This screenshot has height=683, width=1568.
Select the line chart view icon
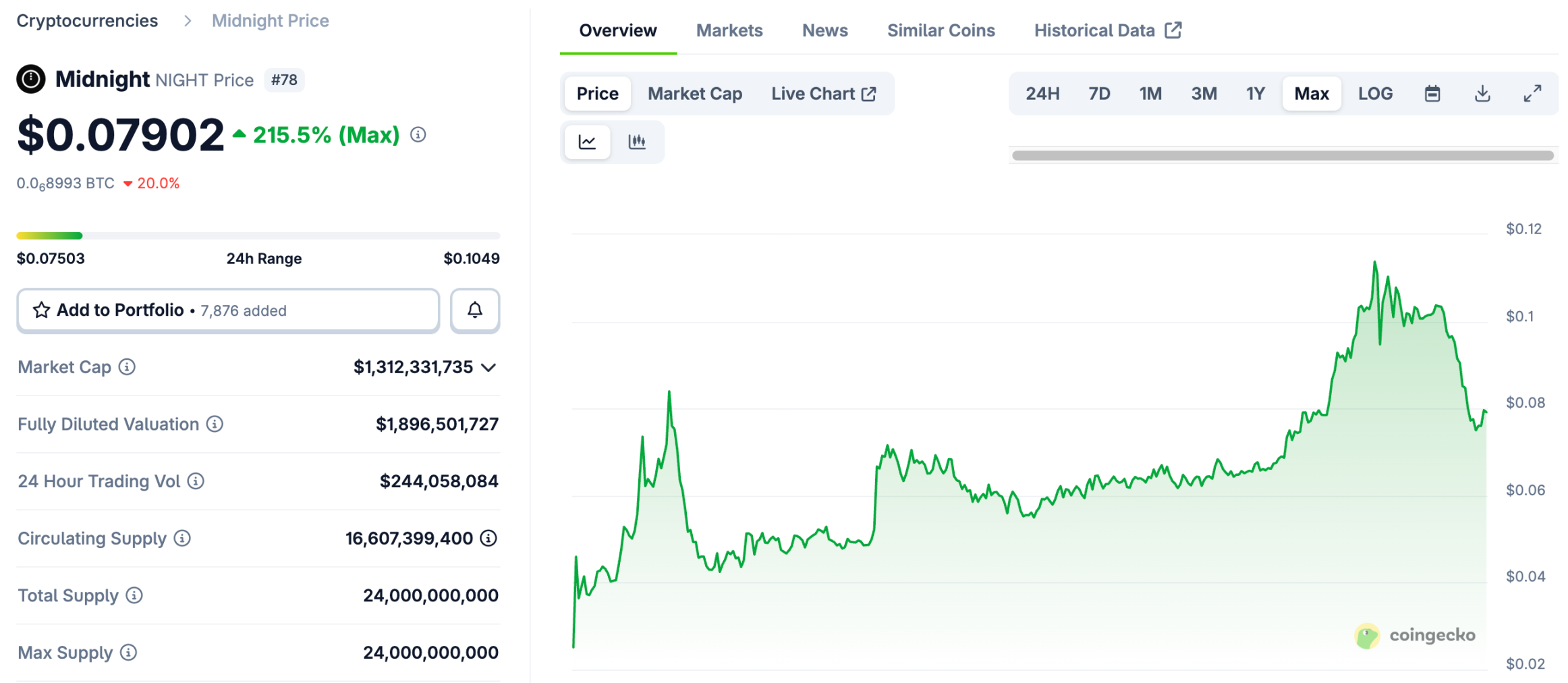click(x=587, y=142)
